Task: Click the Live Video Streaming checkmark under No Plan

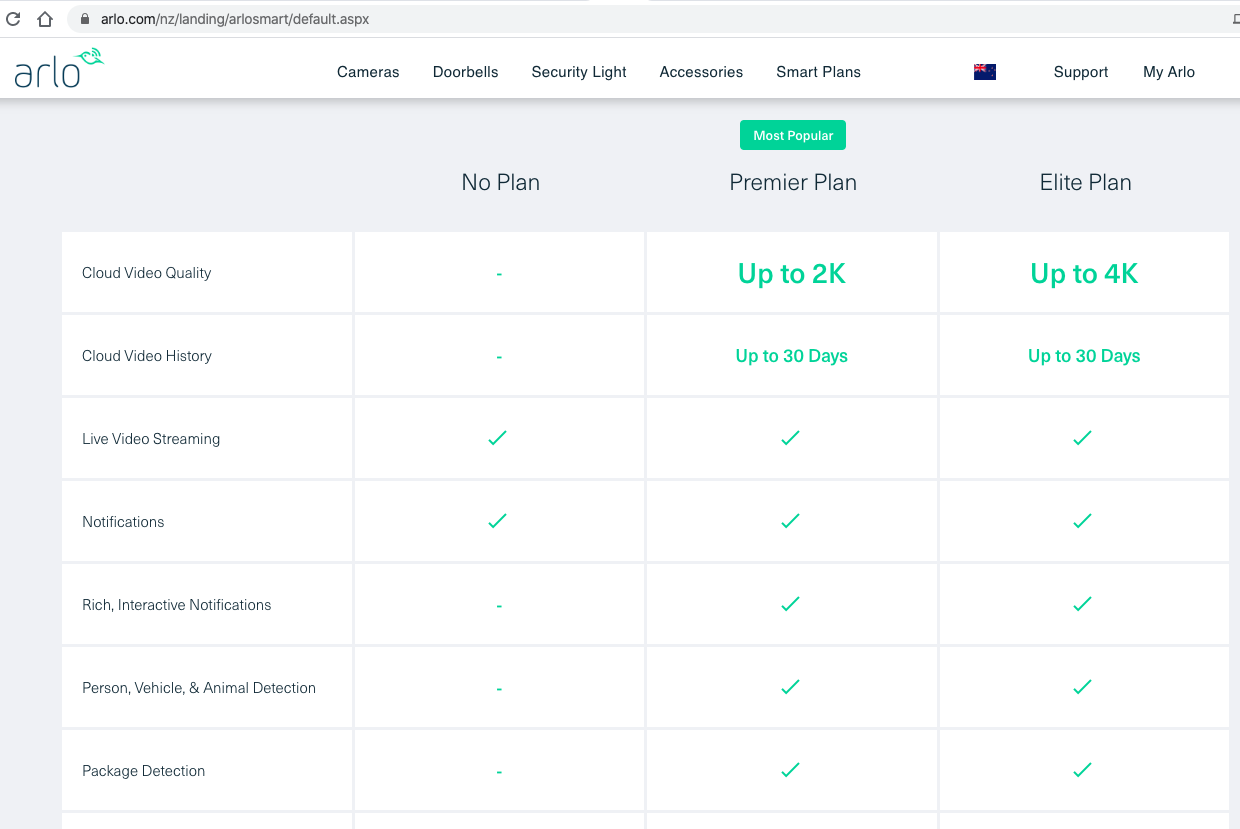Action: pyautogui.click(x=497, y=438)
